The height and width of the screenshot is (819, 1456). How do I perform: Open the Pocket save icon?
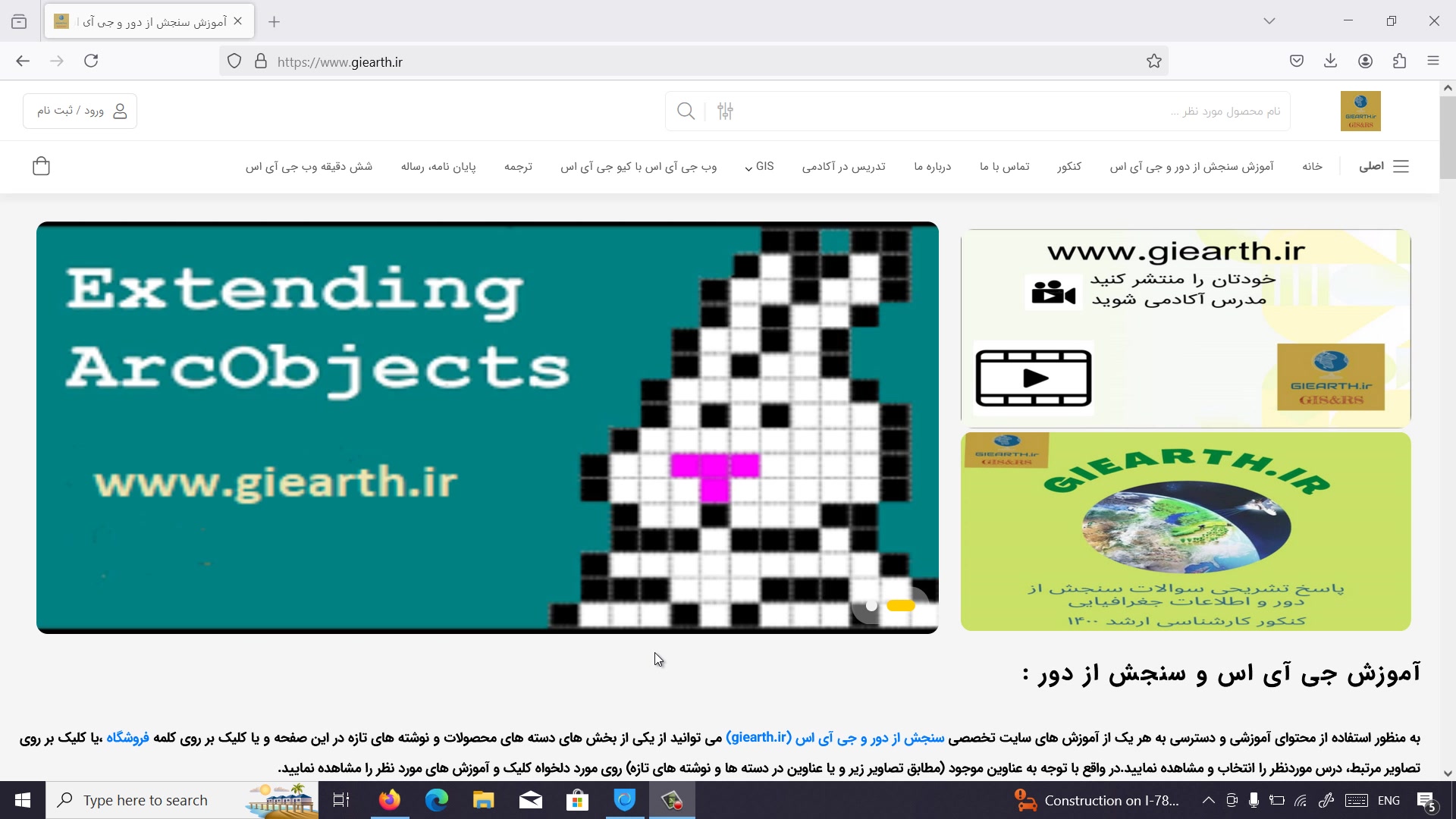pos(1297,61)
